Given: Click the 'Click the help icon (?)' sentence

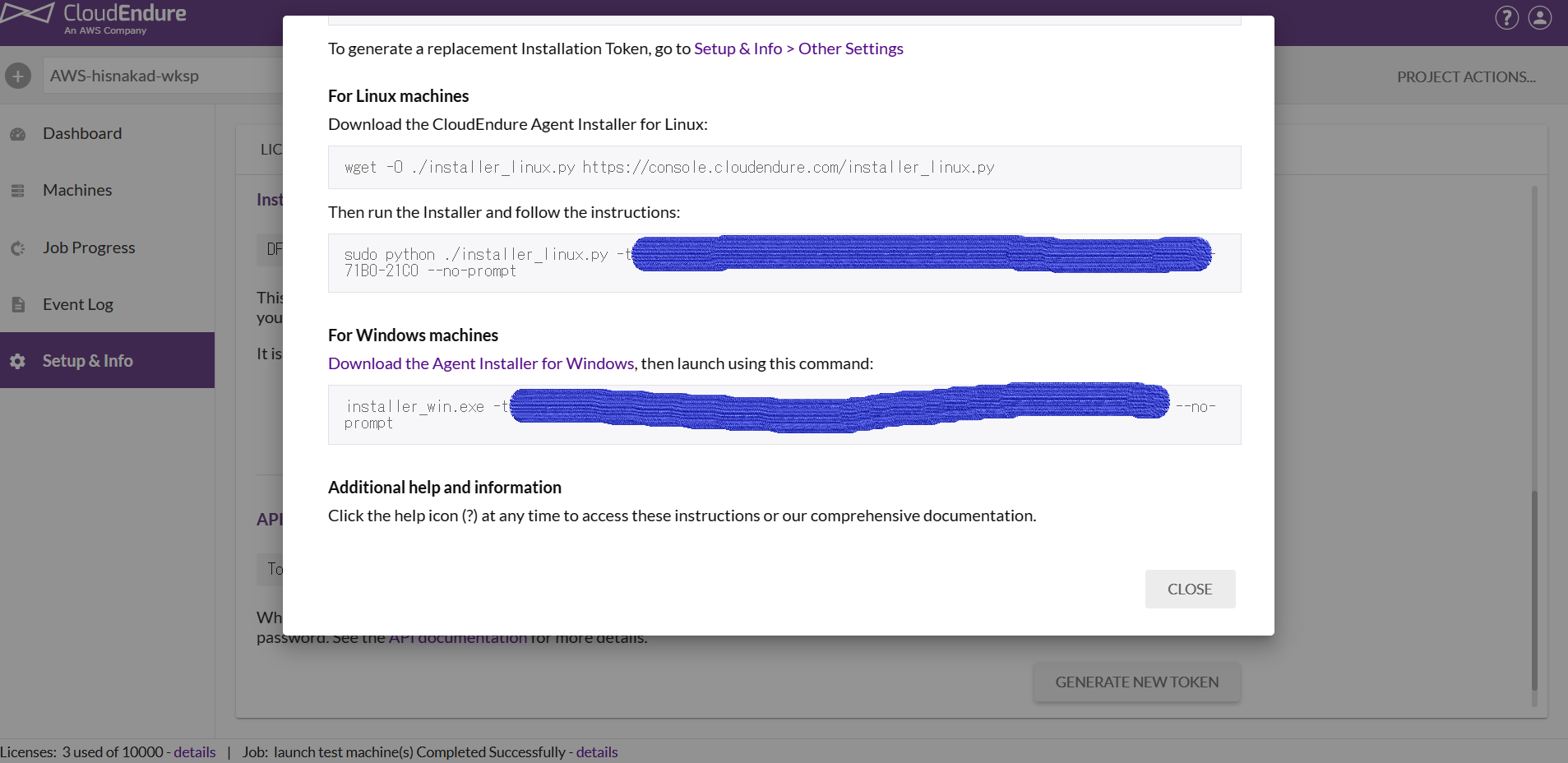Looking at the screenshot, I should (682, 516).
